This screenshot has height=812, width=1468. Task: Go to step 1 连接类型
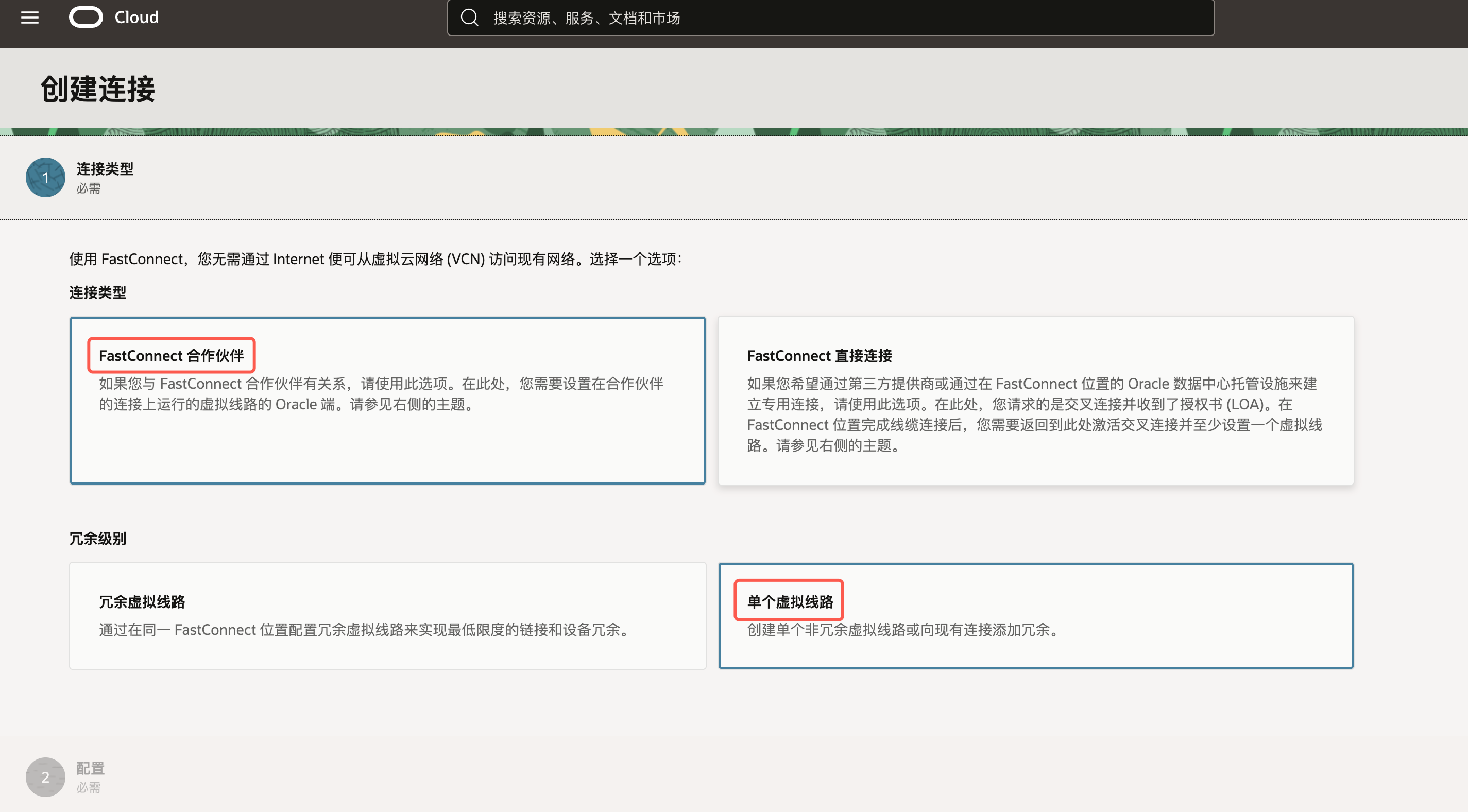(46, 177)
